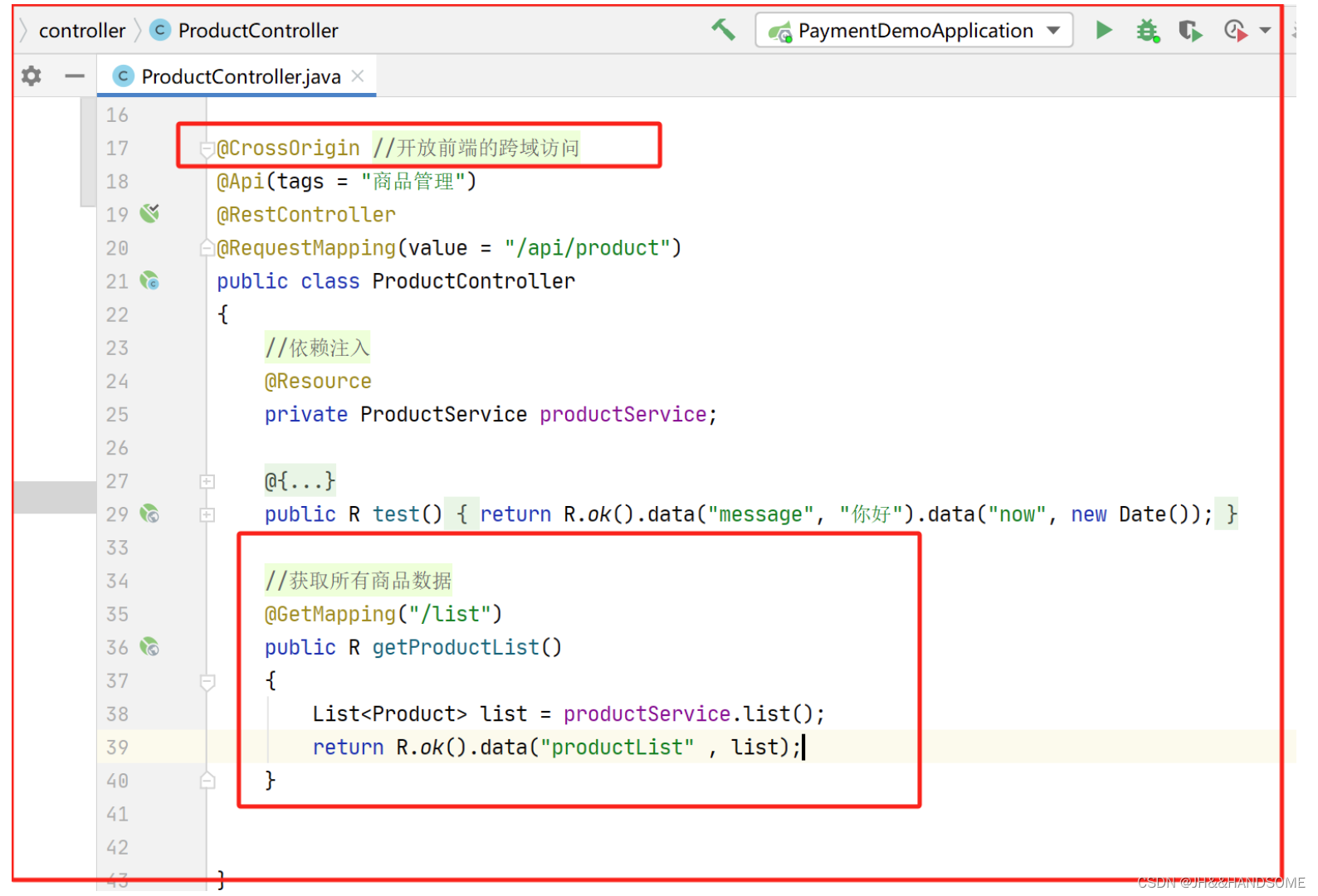
Task: Expand the folded test() method at line 29
Action: pyautogui.click(x=207, y=514)
